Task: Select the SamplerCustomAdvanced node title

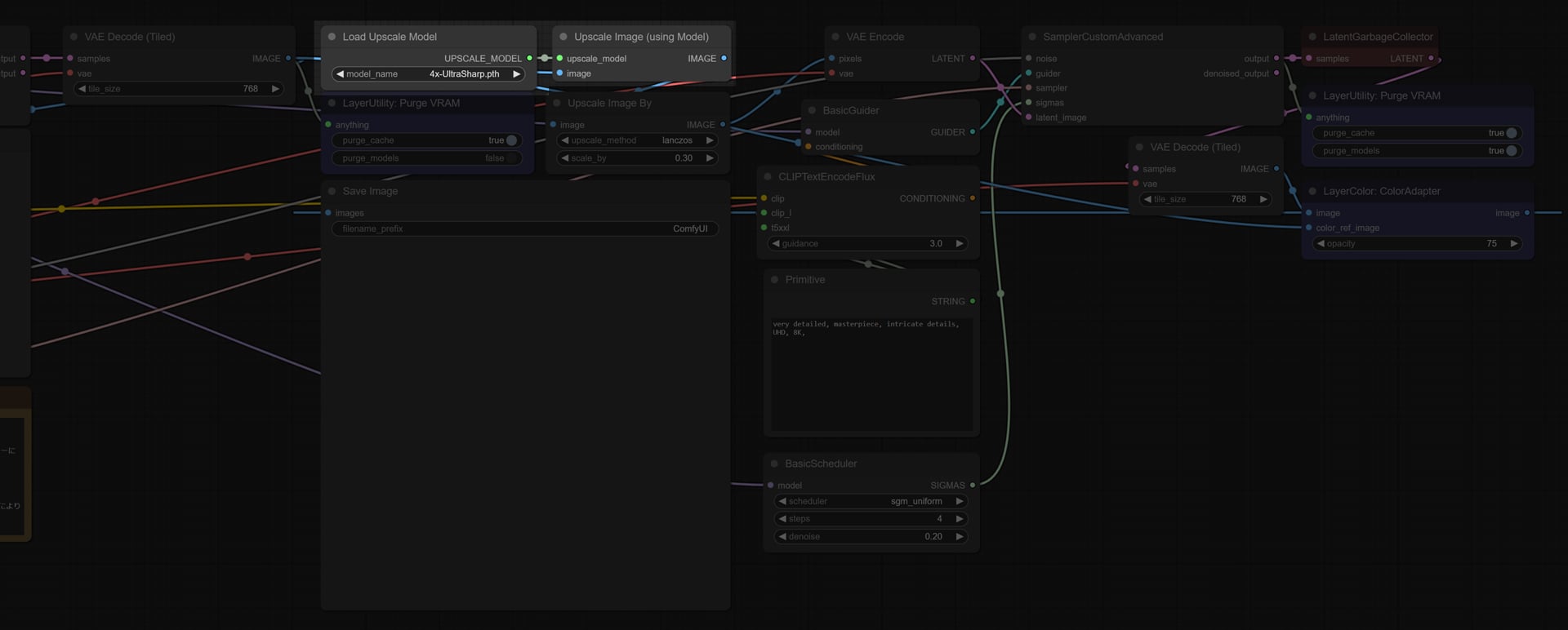Action: coord(1102,37)
